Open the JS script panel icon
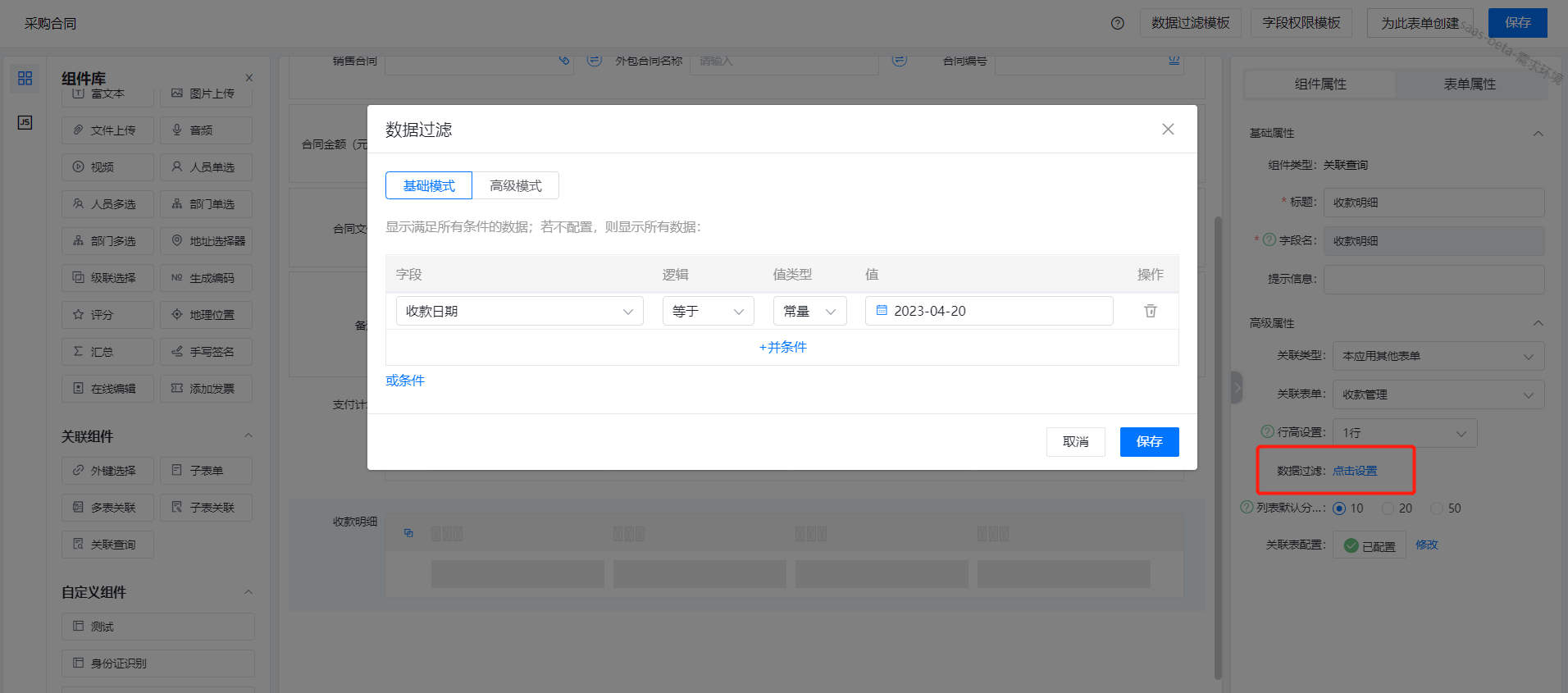 25,122
